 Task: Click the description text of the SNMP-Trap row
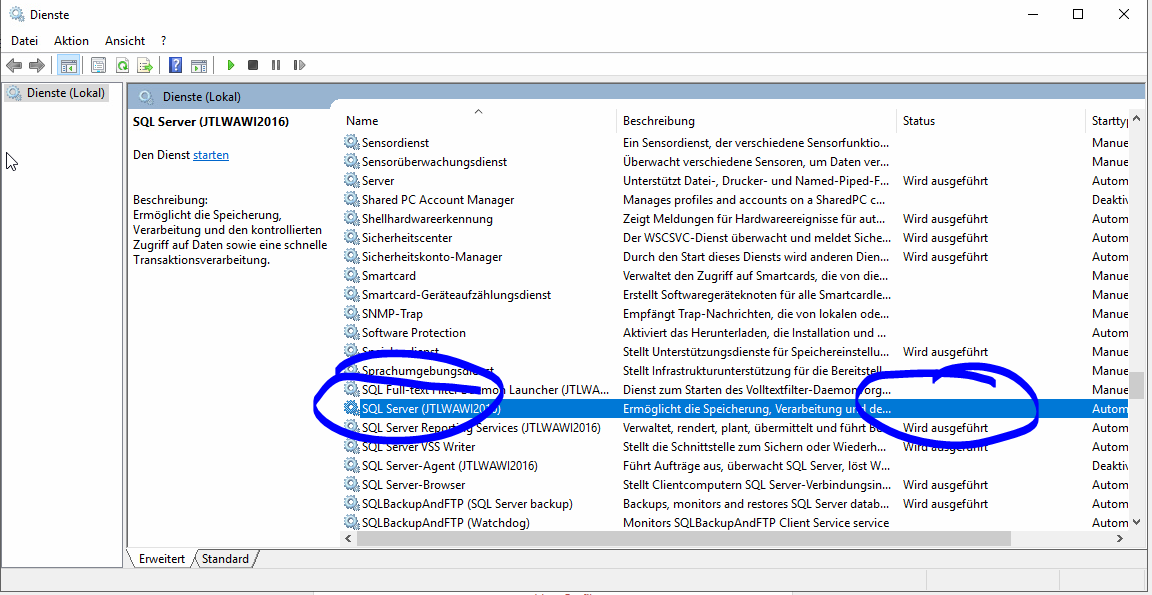756,314
